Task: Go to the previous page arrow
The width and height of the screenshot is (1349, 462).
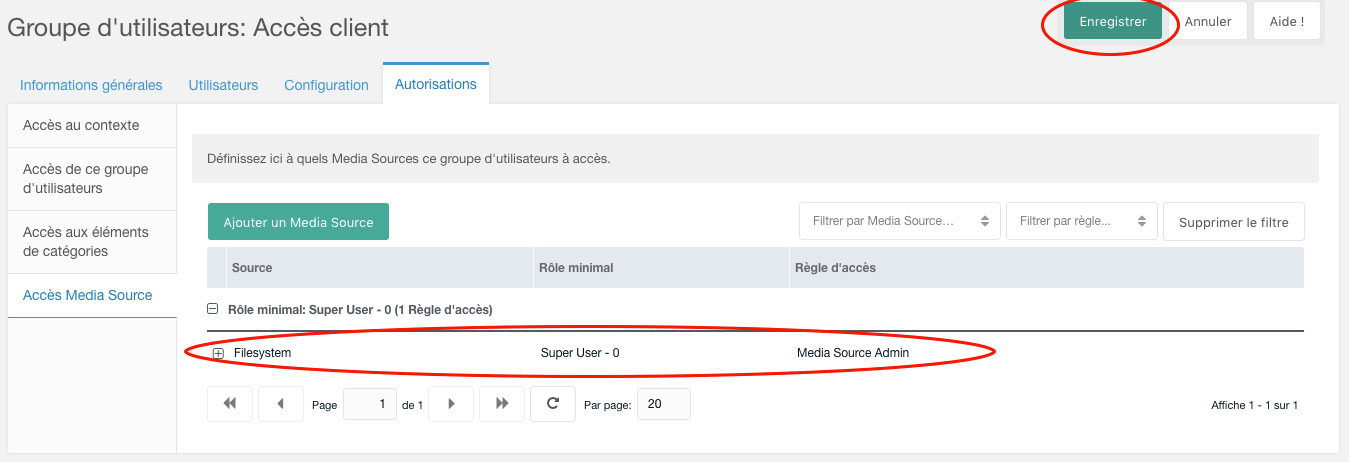Action: click(x=280, y=404)
